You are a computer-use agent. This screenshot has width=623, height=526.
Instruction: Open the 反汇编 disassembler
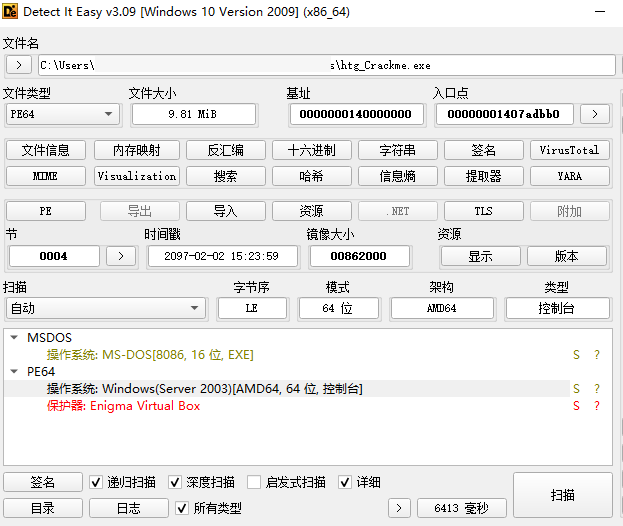pyautogui.click(x=226, y=150)
